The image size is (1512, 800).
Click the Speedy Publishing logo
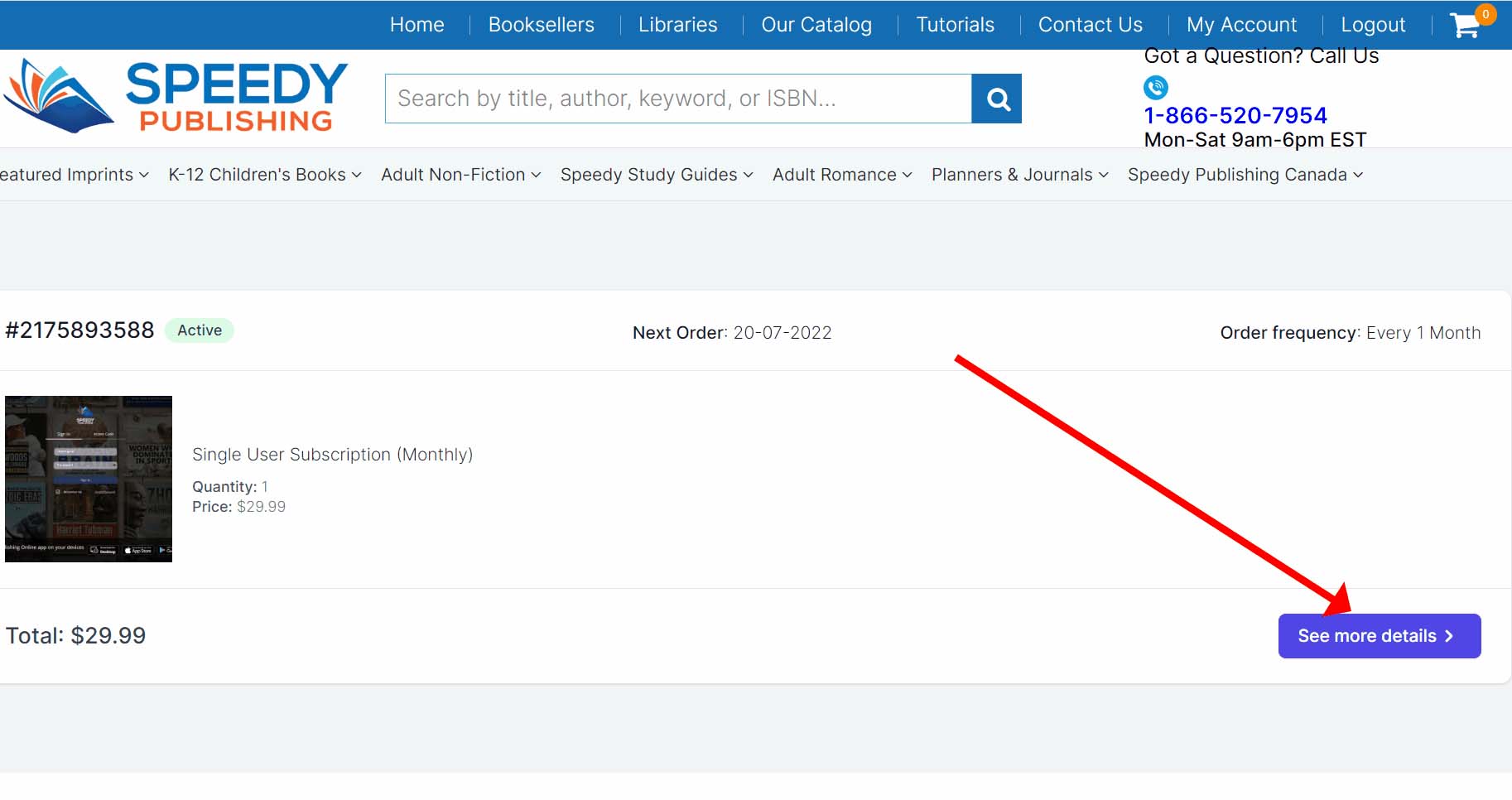coord(176,96)
